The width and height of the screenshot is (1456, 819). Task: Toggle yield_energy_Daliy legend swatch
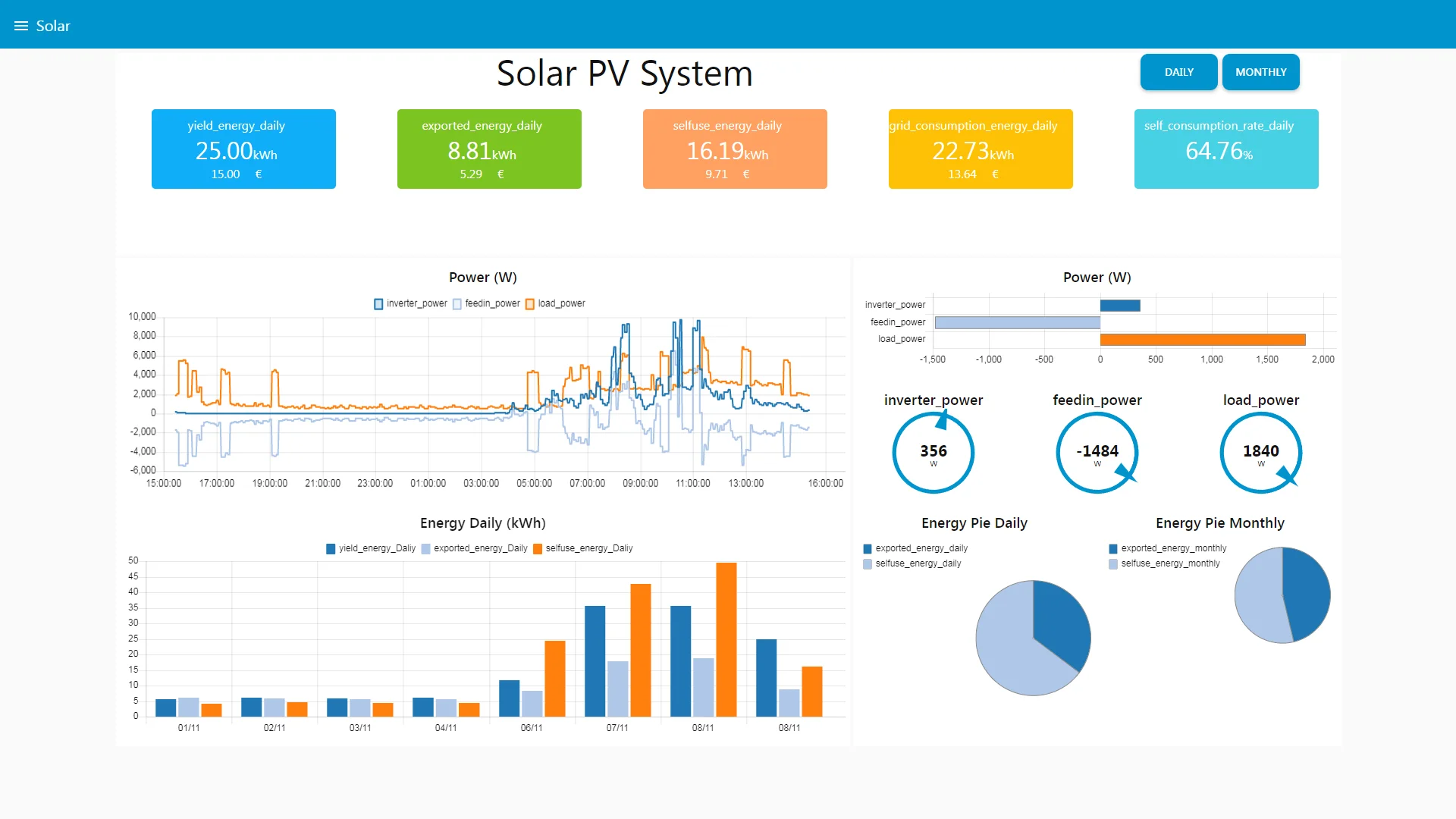click(x=331, y=548)
